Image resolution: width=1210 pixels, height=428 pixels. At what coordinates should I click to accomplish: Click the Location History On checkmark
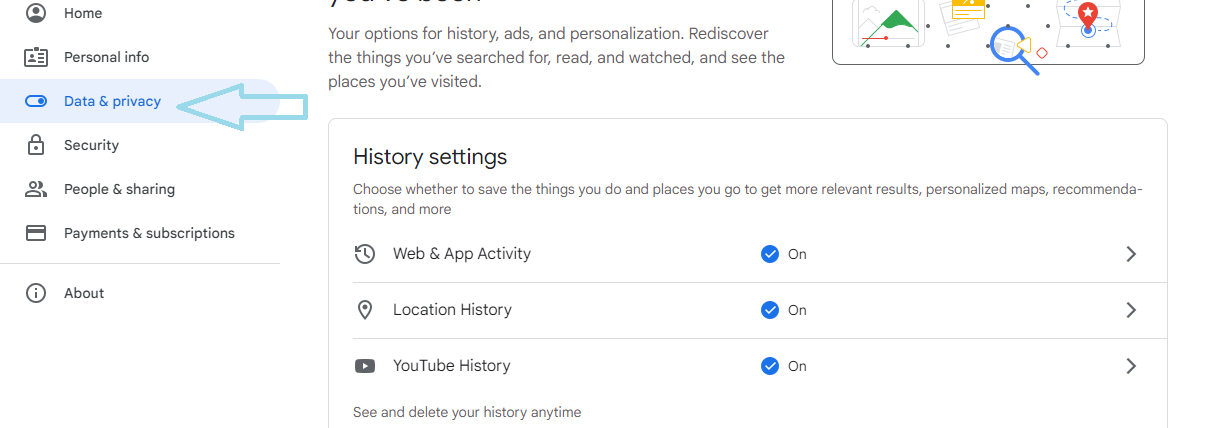click(x=770, y=310)
